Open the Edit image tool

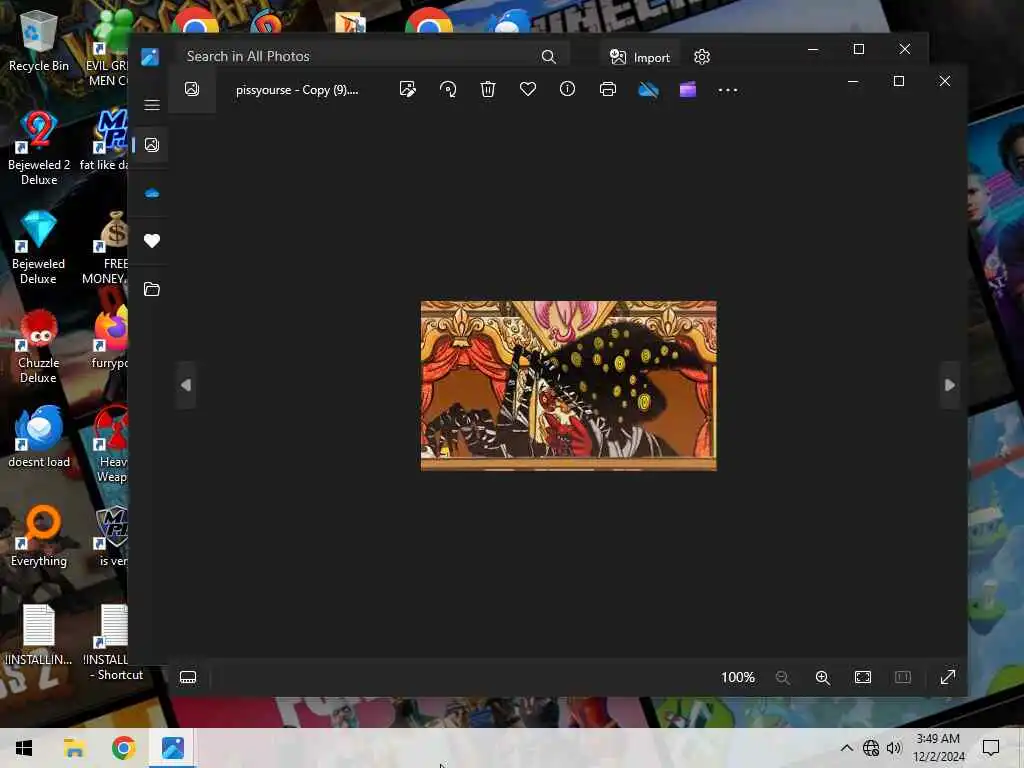click(x=408, y=89)
